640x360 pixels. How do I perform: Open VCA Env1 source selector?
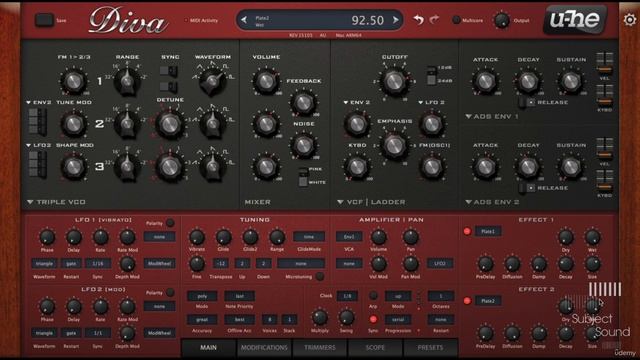(349, 236)
